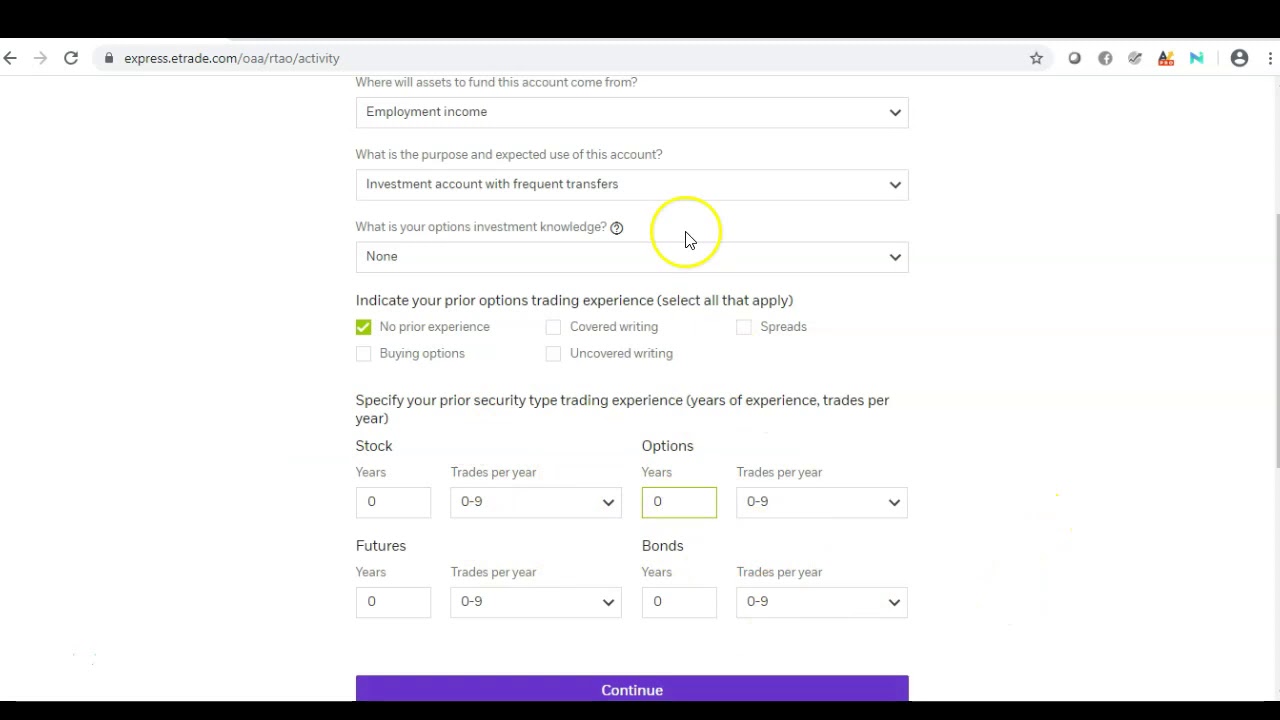Click the page vertical scrollbar thumb
This screenshot has width=1280, height=720.
click(1276, 340)
